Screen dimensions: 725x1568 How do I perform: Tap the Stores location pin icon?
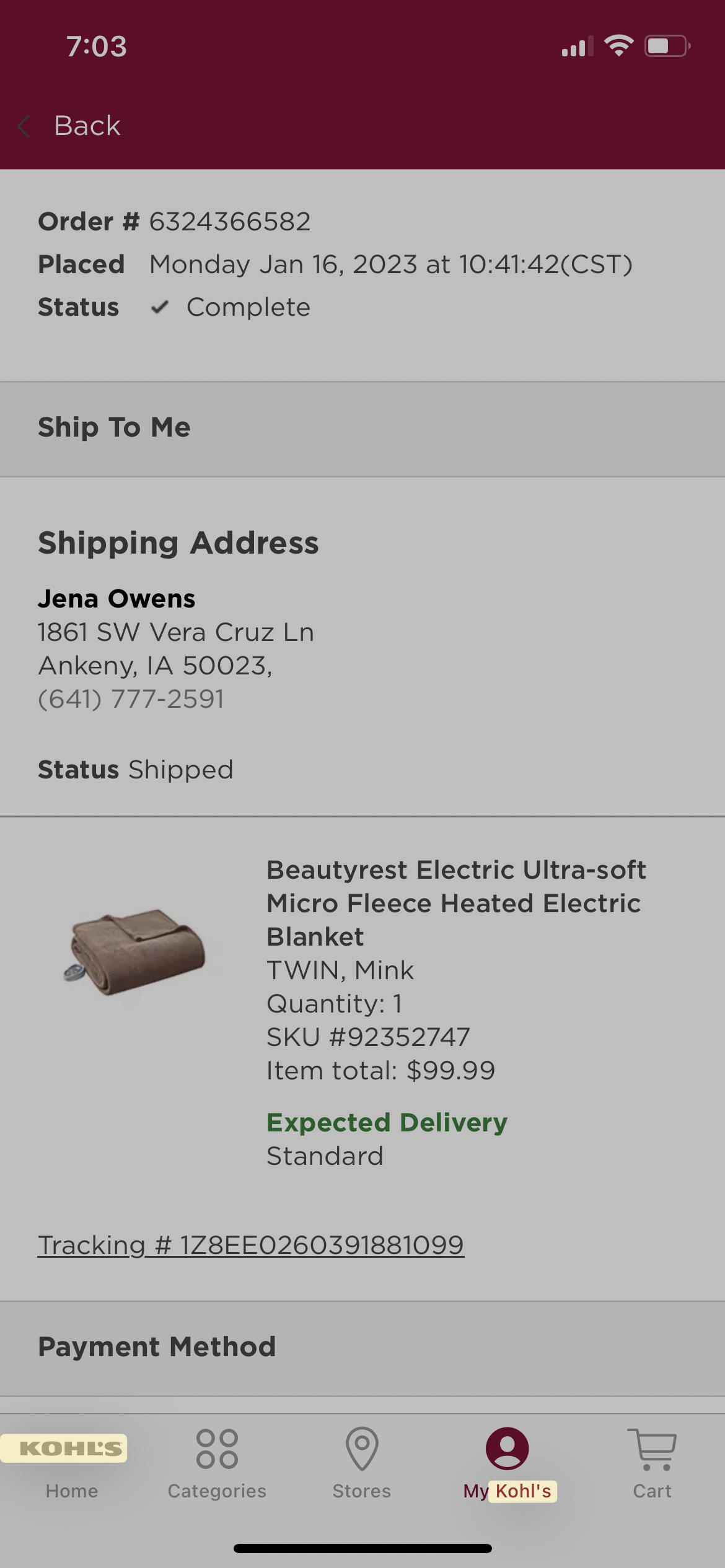[x=362, y=1449]
